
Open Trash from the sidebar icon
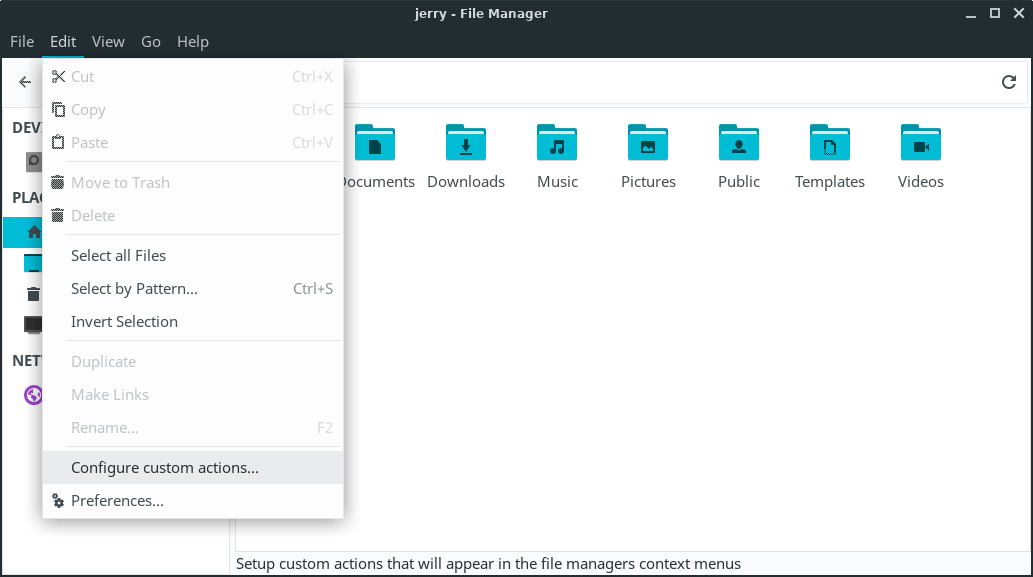click(x=33, y=293)
